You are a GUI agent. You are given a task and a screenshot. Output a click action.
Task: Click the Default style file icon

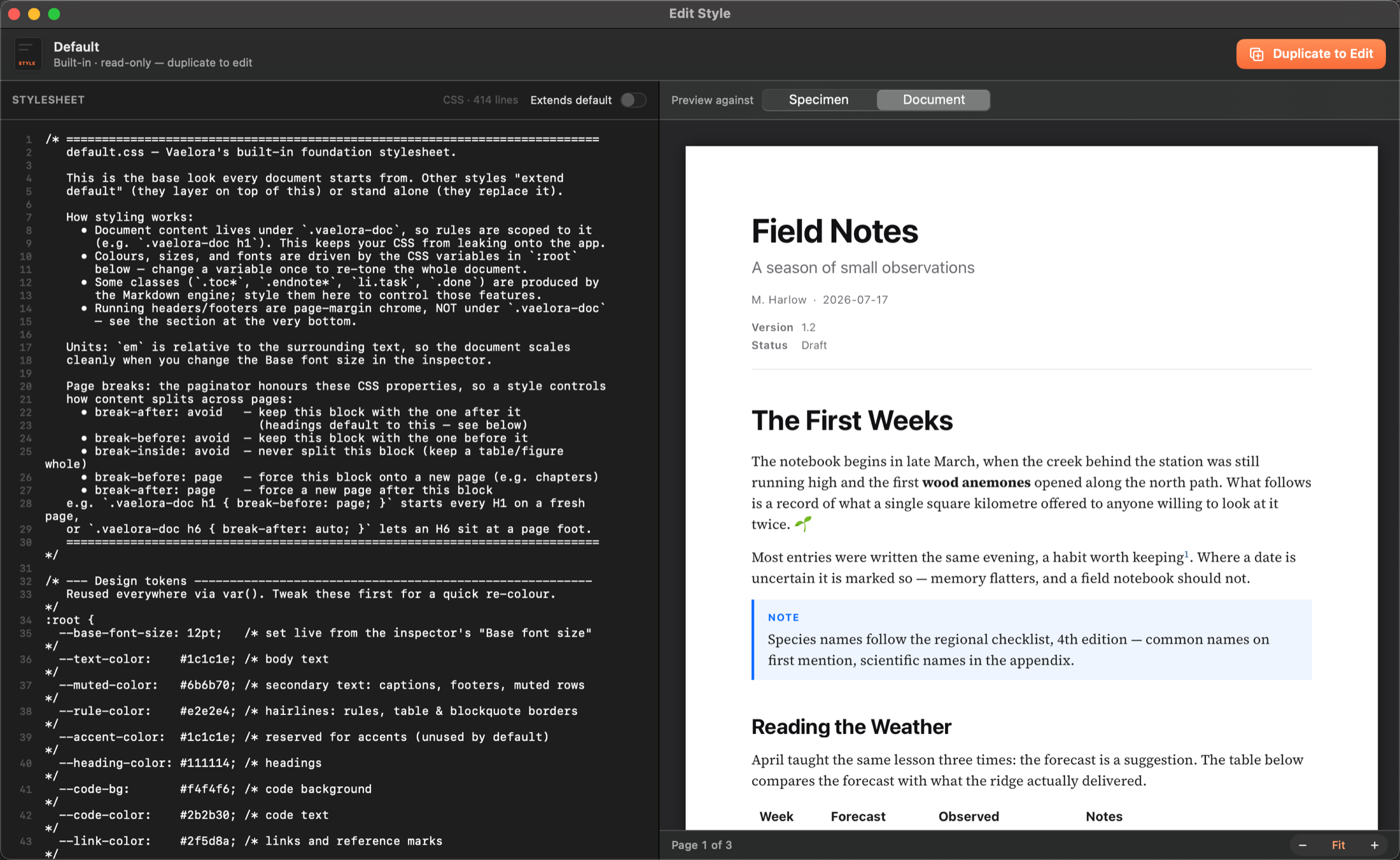(27, 54)
